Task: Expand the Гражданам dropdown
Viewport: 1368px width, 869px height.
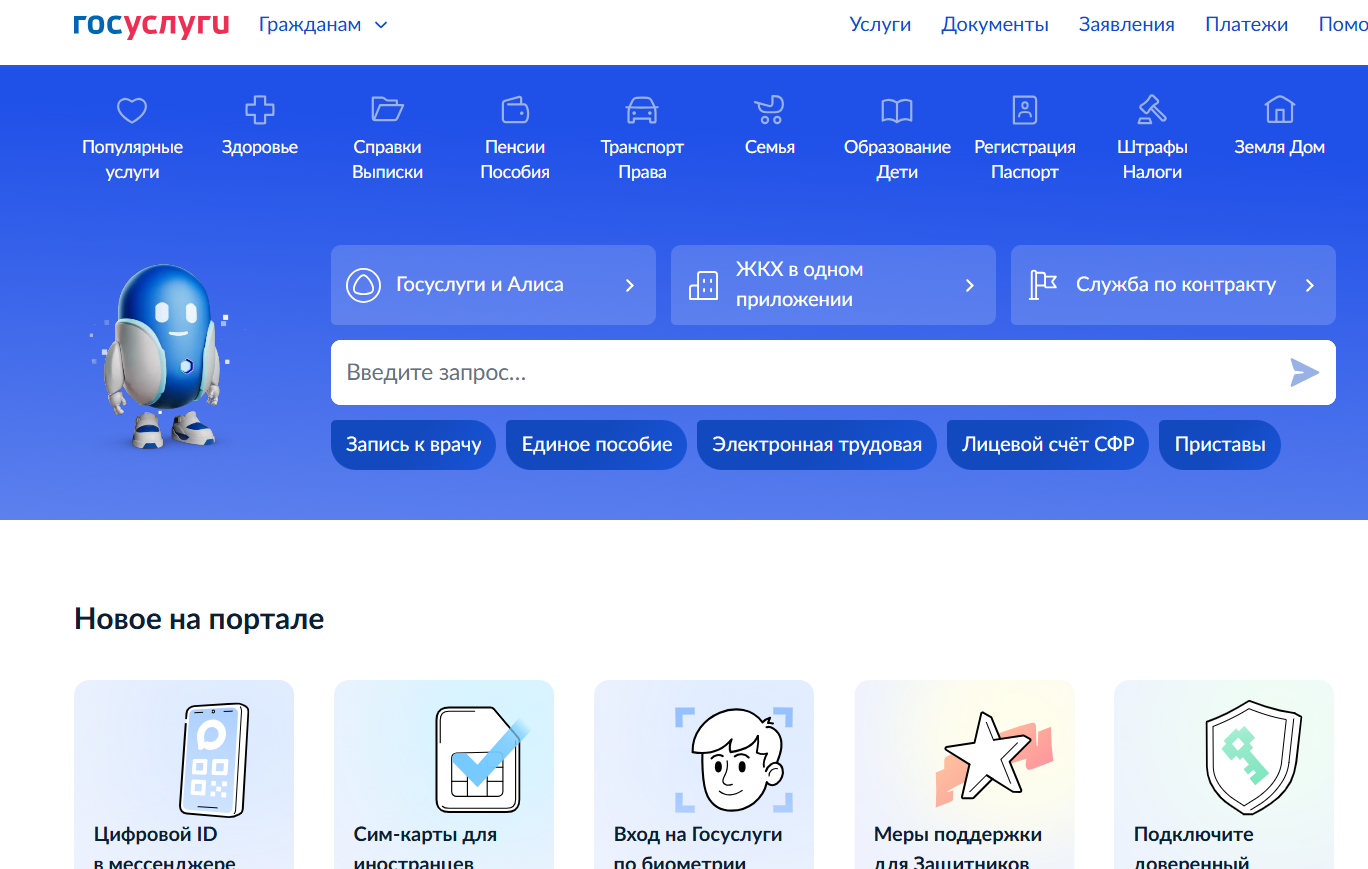Action: [323, 25]
